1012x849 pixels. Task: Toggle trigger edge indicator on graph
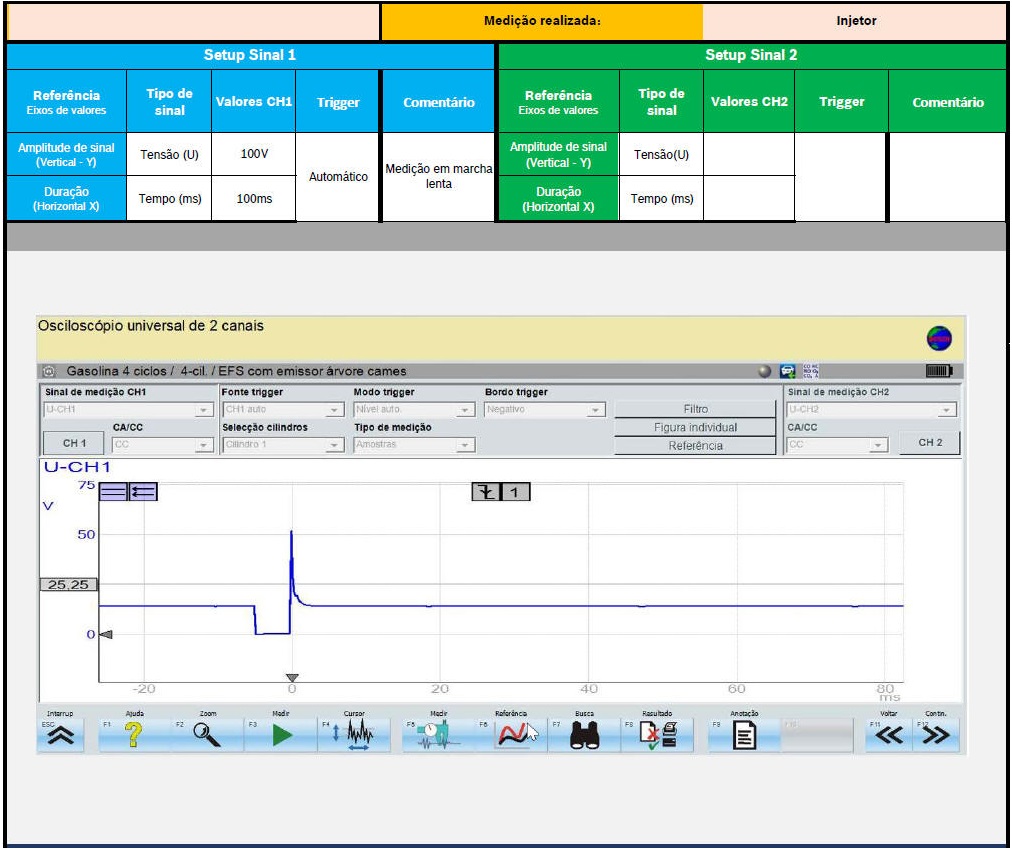(x=487, y=491)
